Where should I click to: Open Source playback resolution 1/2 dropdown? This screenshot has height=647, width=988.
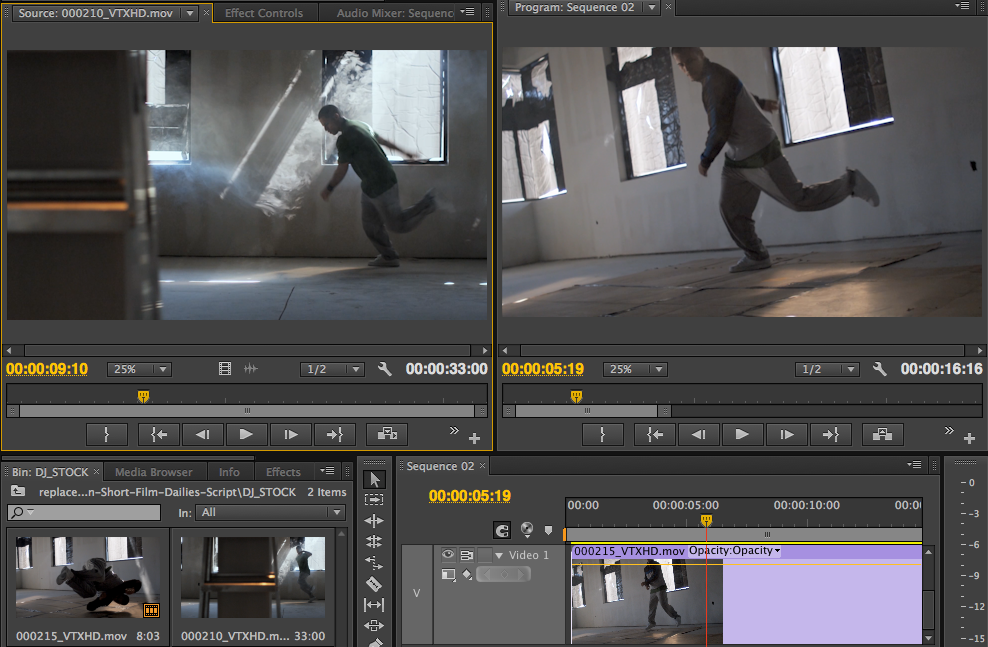(332, 369)
